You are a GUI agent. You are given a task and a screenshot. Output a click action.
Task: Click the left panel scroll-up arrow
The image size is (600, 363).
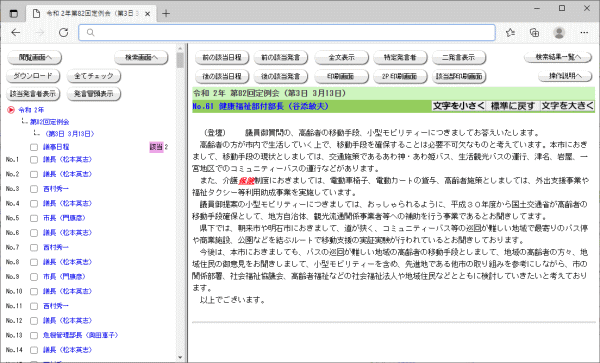click(x=180, y=49)
